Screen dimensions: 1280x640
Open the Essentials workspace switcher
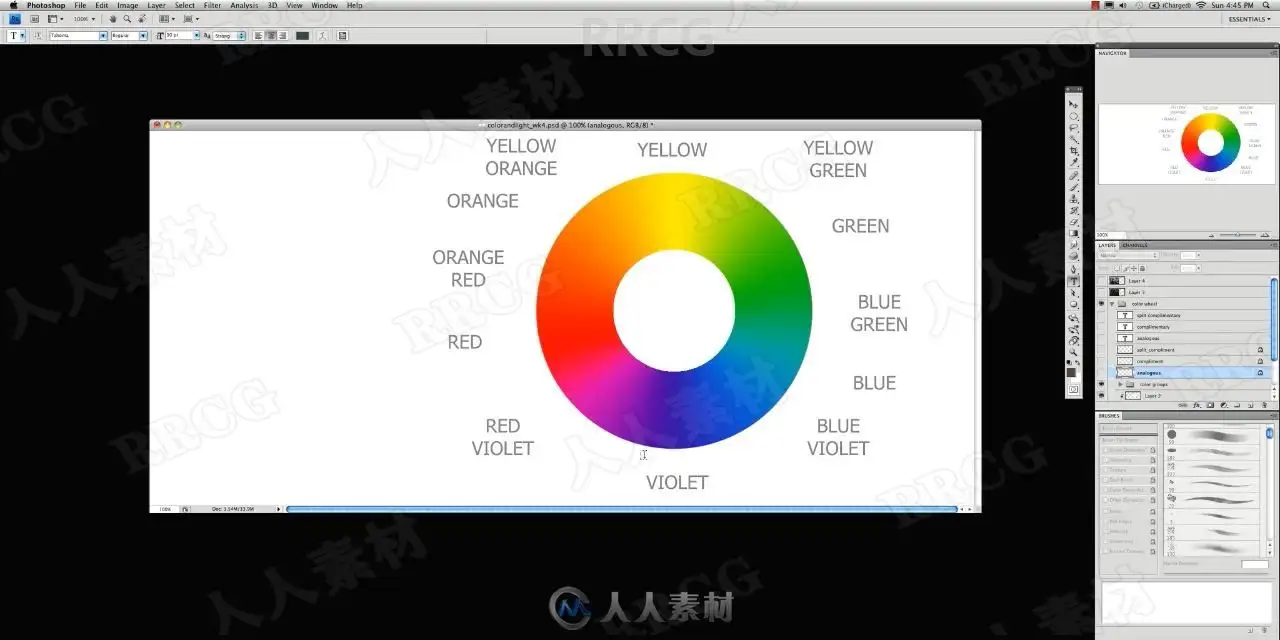[1249, 19]
